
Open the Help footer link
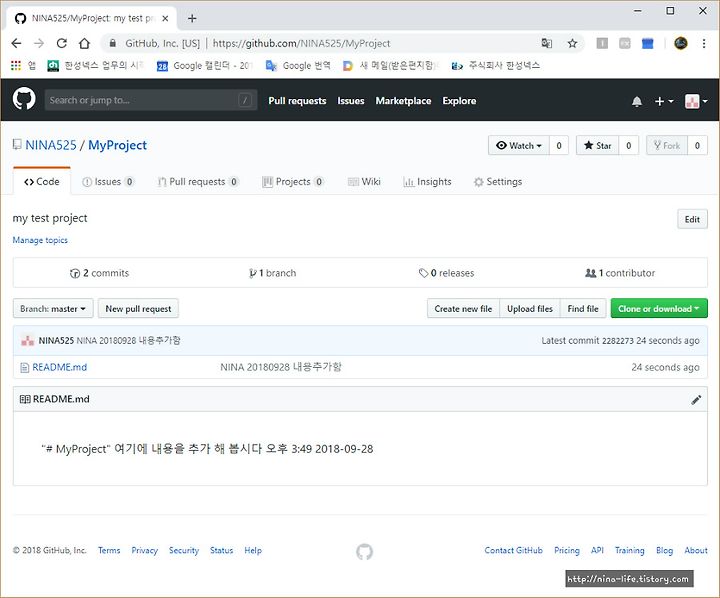253,550
